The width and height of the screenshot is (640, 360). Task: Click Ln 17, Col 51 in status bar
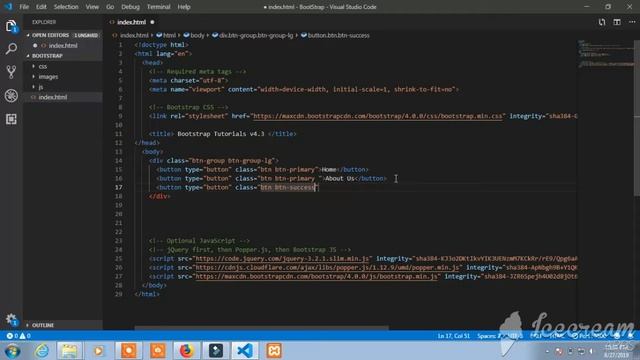453,336
